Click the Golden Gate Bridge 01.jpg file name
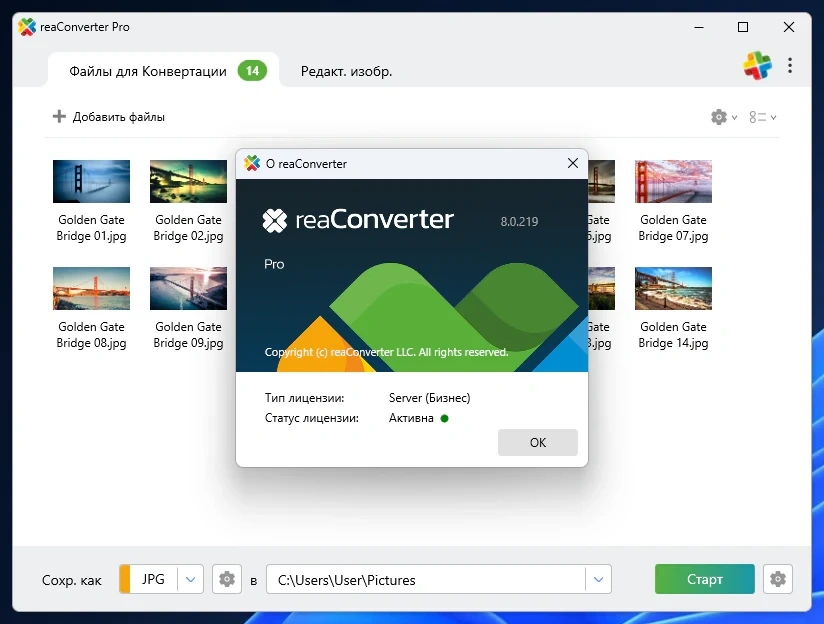 91,228
